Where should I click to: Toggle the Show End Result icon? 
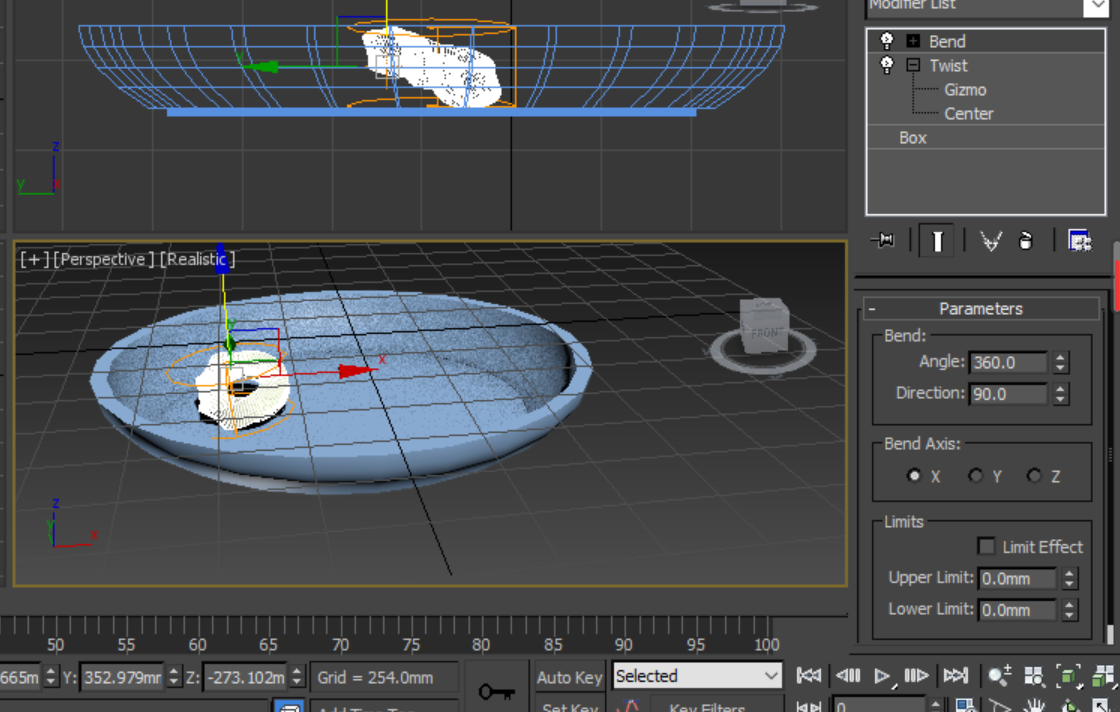[937, 240]
